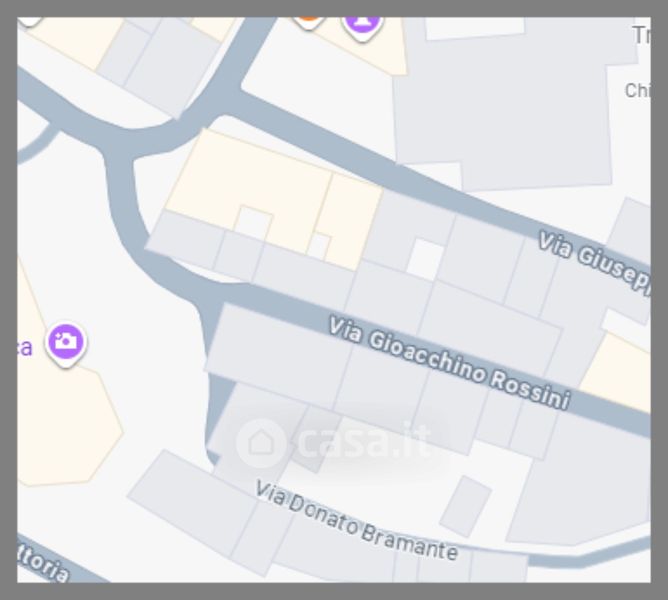The width and height of the screenshot is (668, 600).
Task: Click the casa.it house logo icon
Action: 261,443
